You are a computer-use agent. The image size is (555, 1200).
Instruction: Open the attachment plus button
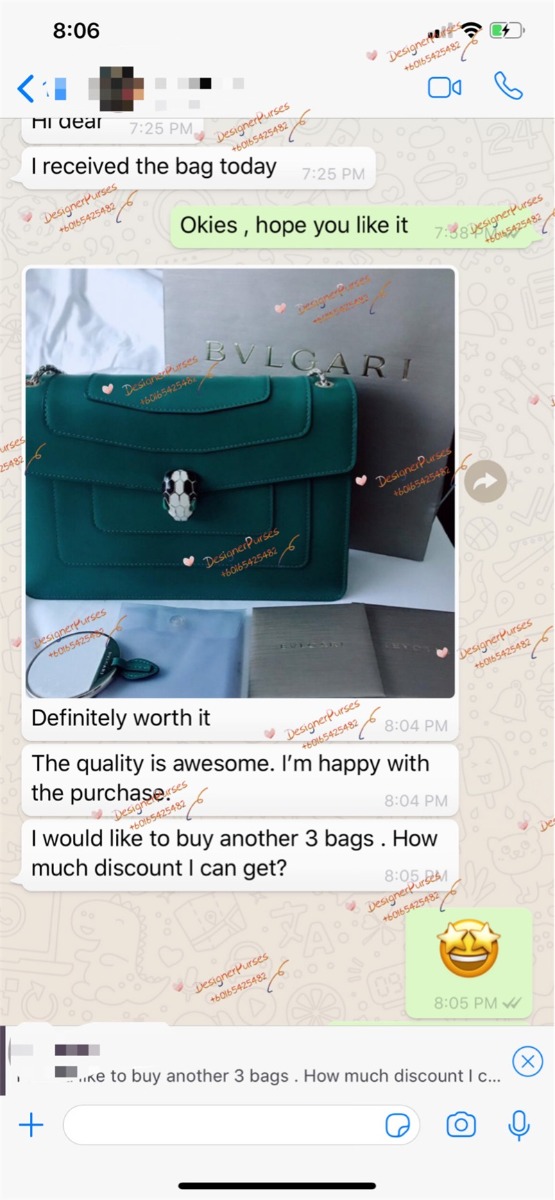tap(31, 1125)
